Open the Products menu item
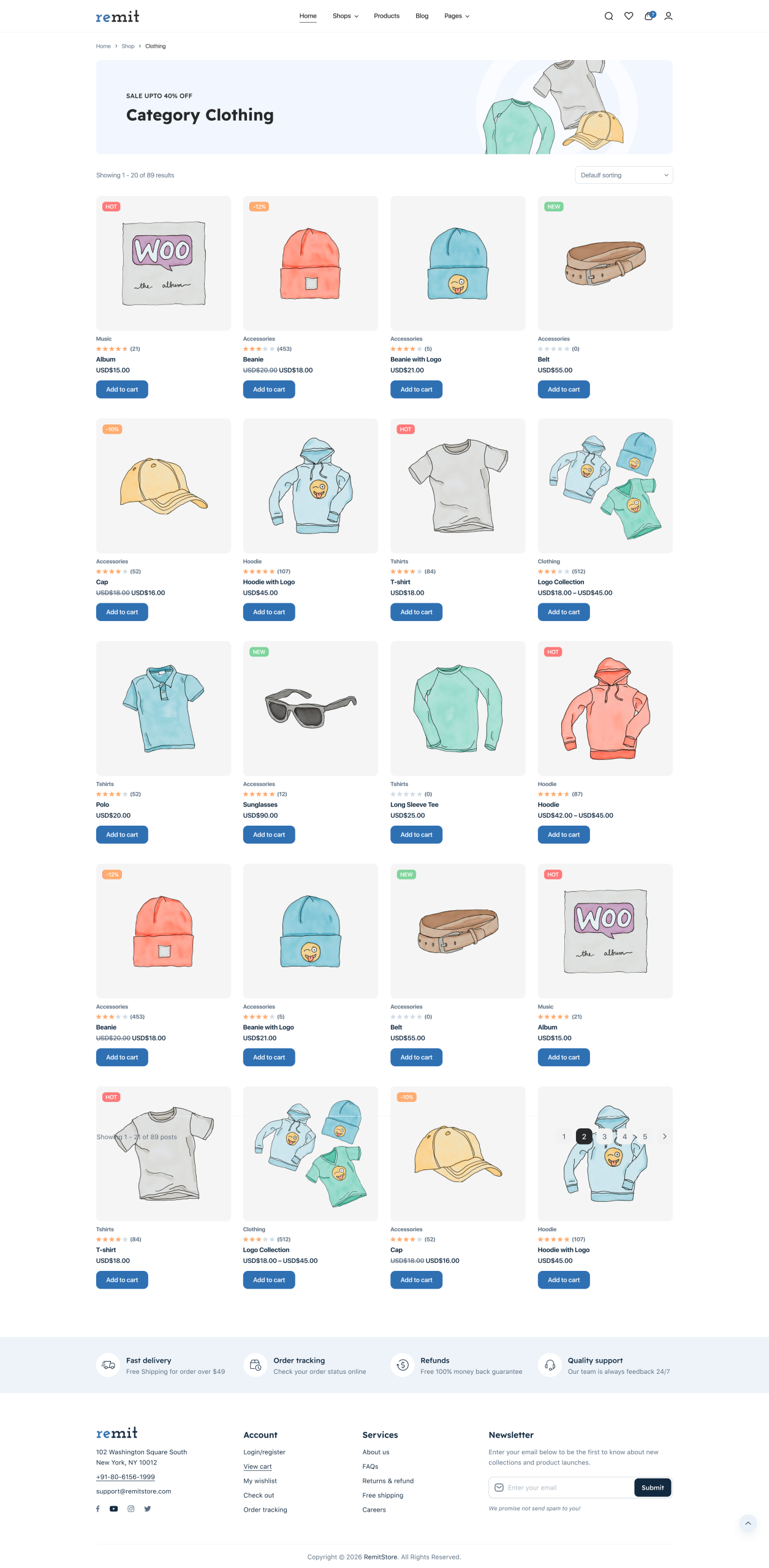Screen dimensions: 769x1568 (x=387, y=16)
